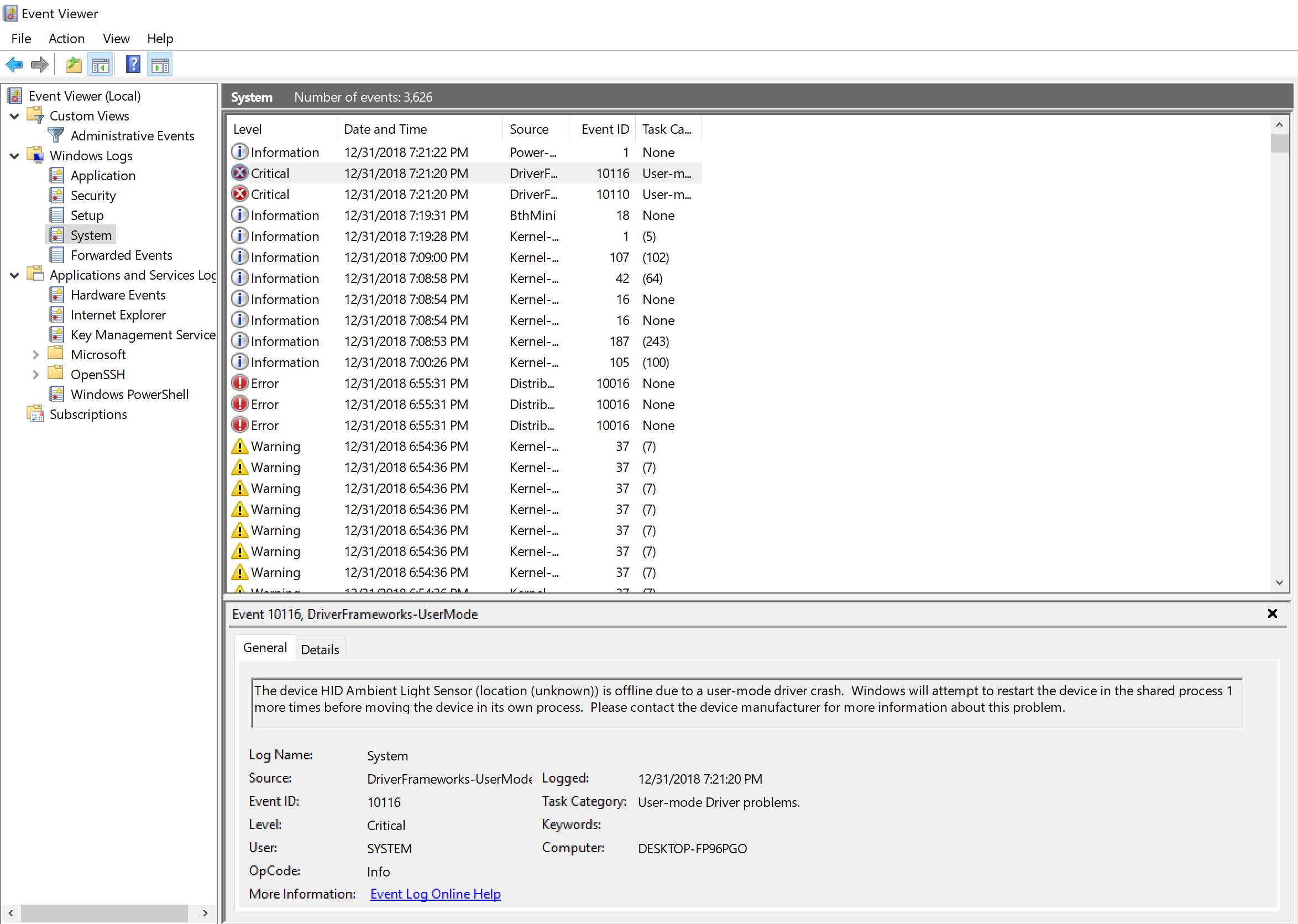Click the blue Help question mark icon
Image resolution: width=1298 pixels, height=924 pixels.
pyautogui.click(x=133, y=64)
